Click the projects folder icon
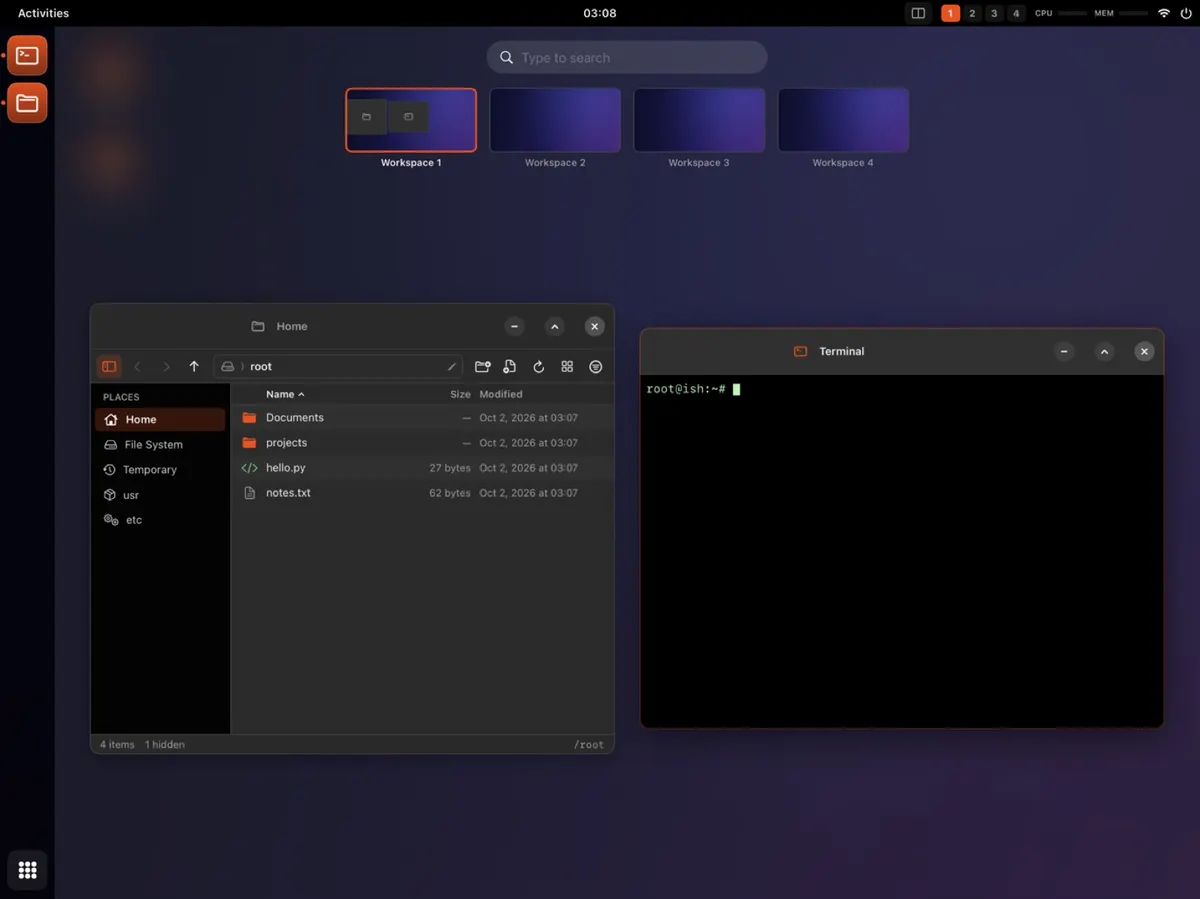 click(250, 443)
